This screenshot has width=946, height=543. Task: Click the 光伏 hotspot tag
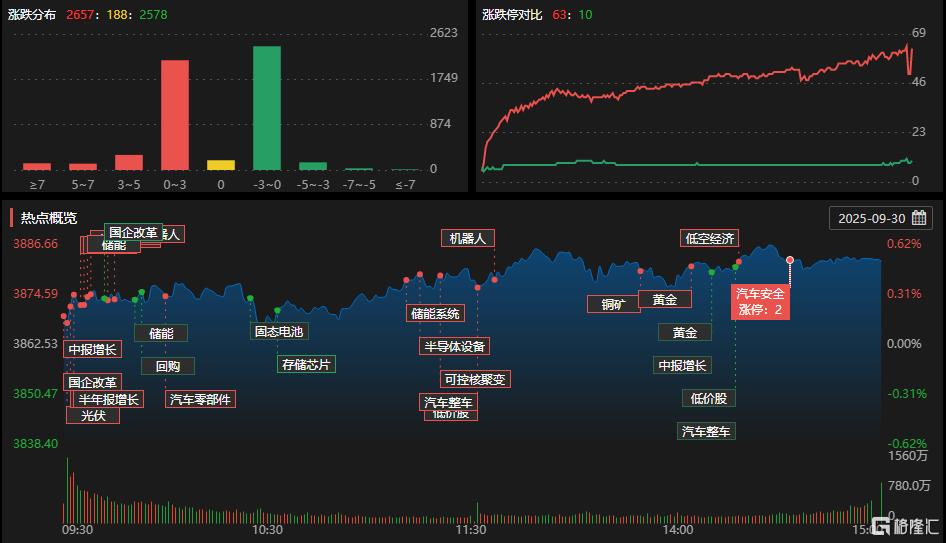[x=93, y=415]
